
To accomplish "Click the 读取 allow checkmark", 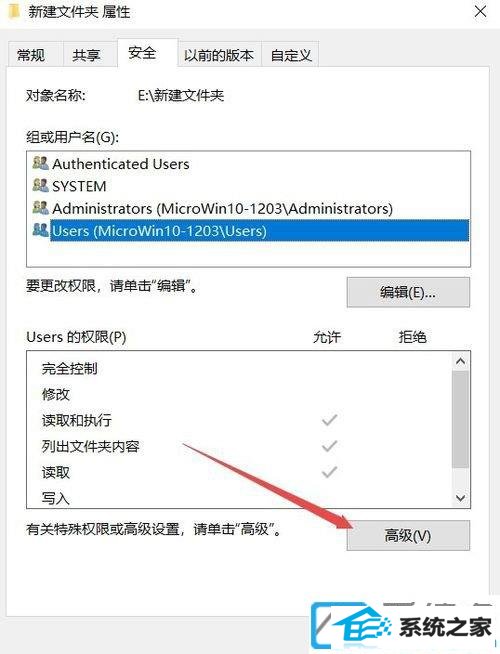I will [329, 472].
